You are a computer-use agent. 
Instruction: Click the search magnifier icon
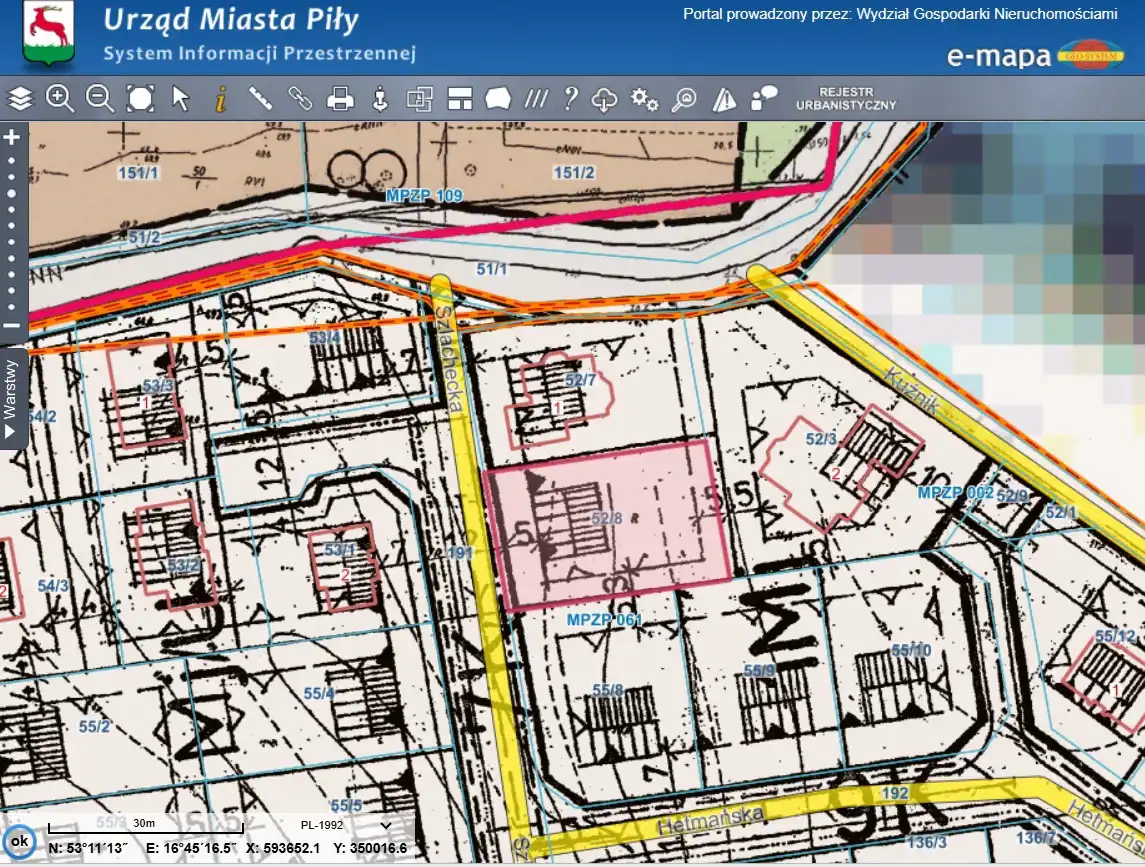pyautogui.click(x=685, y=98)
